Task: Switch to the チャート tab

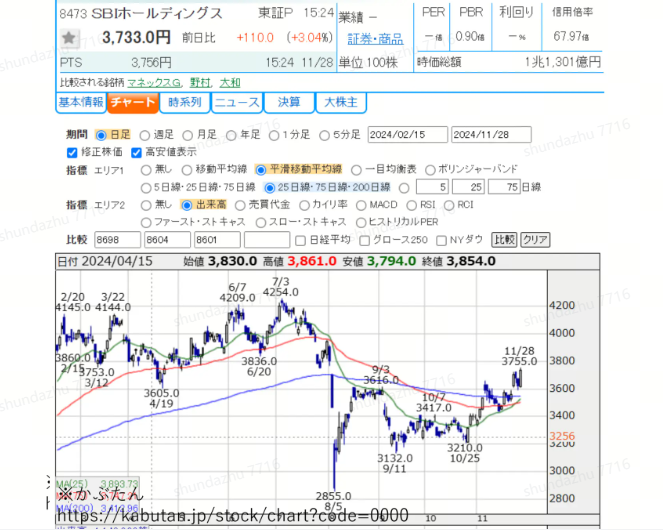Action: tap(133, 103)
